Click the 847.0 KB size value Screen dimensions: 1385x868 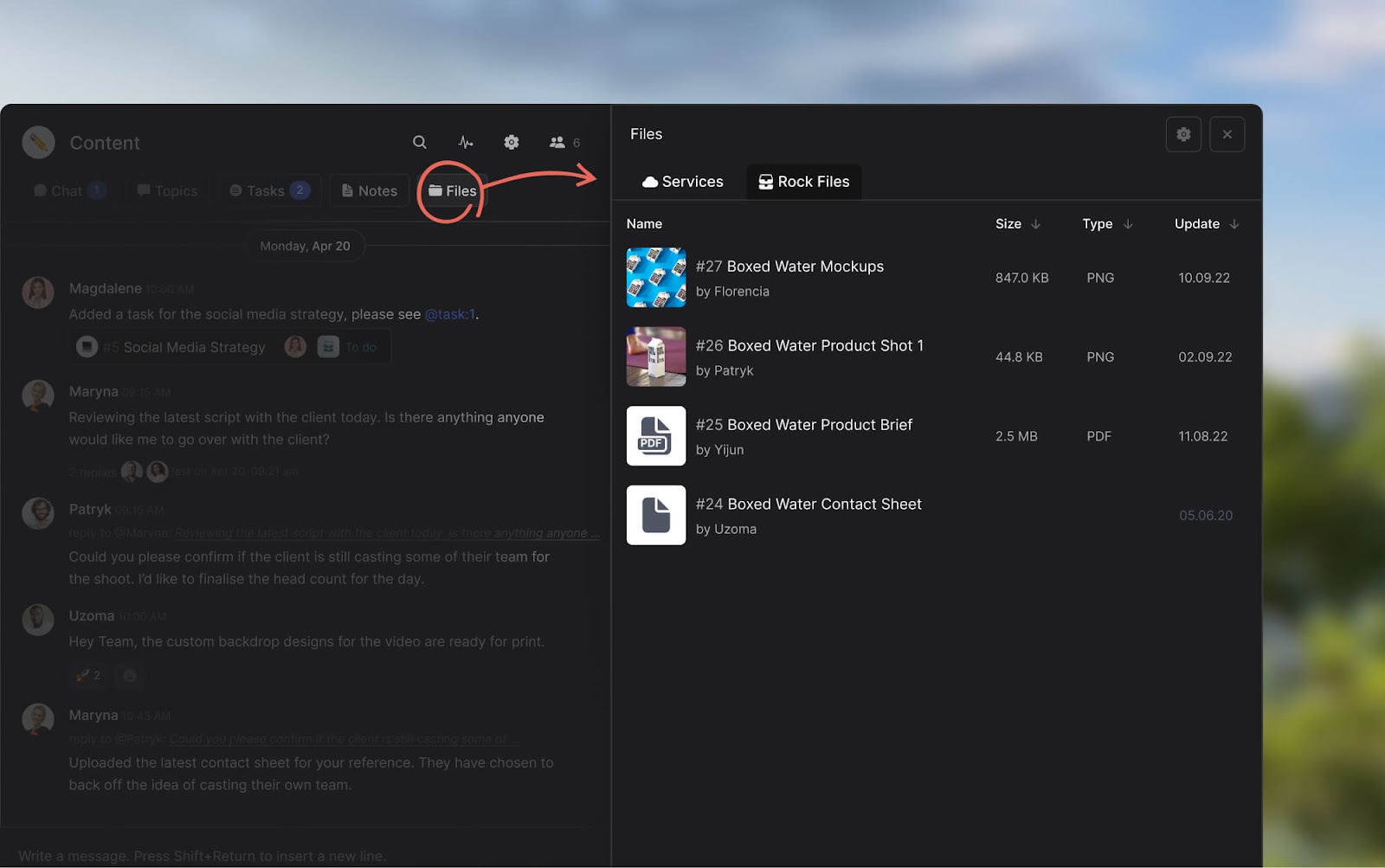tap(1021, 278)
